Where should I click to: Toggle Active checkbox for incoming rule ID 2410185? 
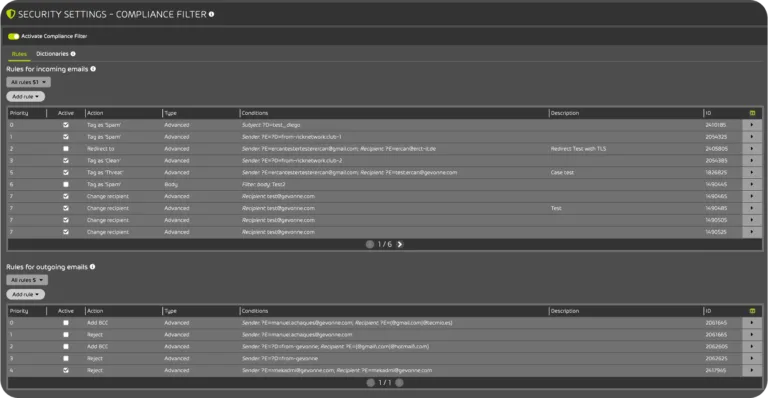click(x=66, y=125)
